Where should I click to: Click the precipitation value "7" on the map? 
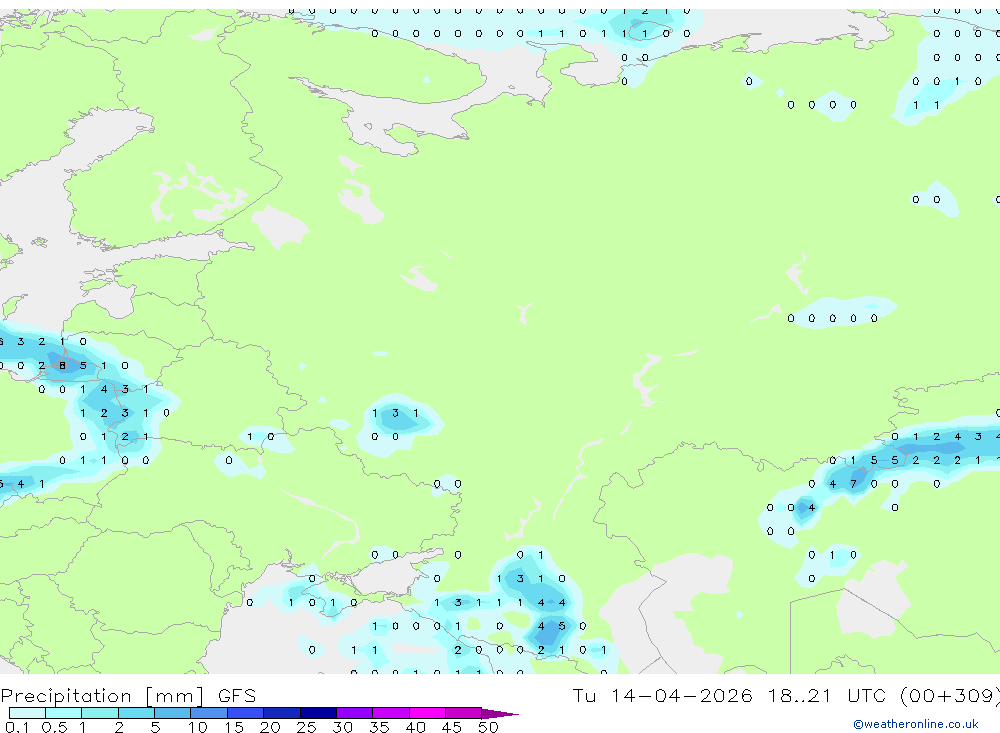(853, 484)
